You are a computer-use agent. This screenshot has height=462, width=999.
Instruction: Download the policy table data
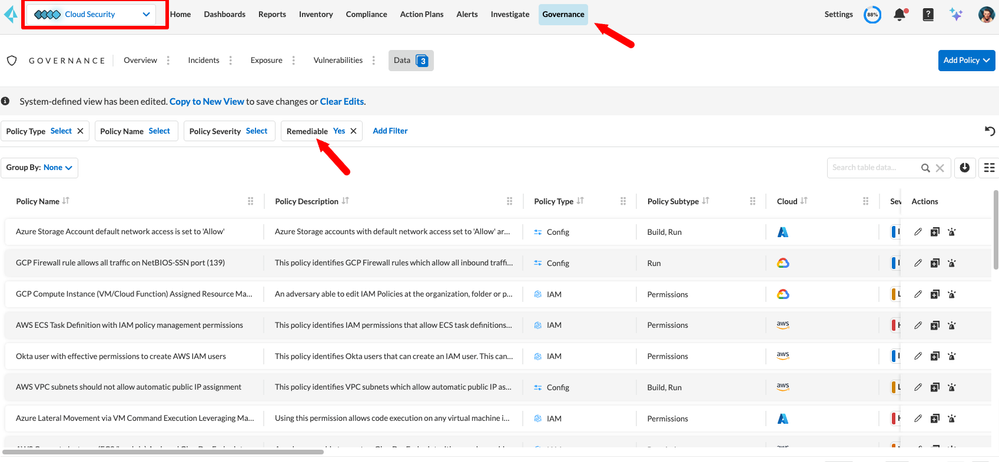point(965,168)
